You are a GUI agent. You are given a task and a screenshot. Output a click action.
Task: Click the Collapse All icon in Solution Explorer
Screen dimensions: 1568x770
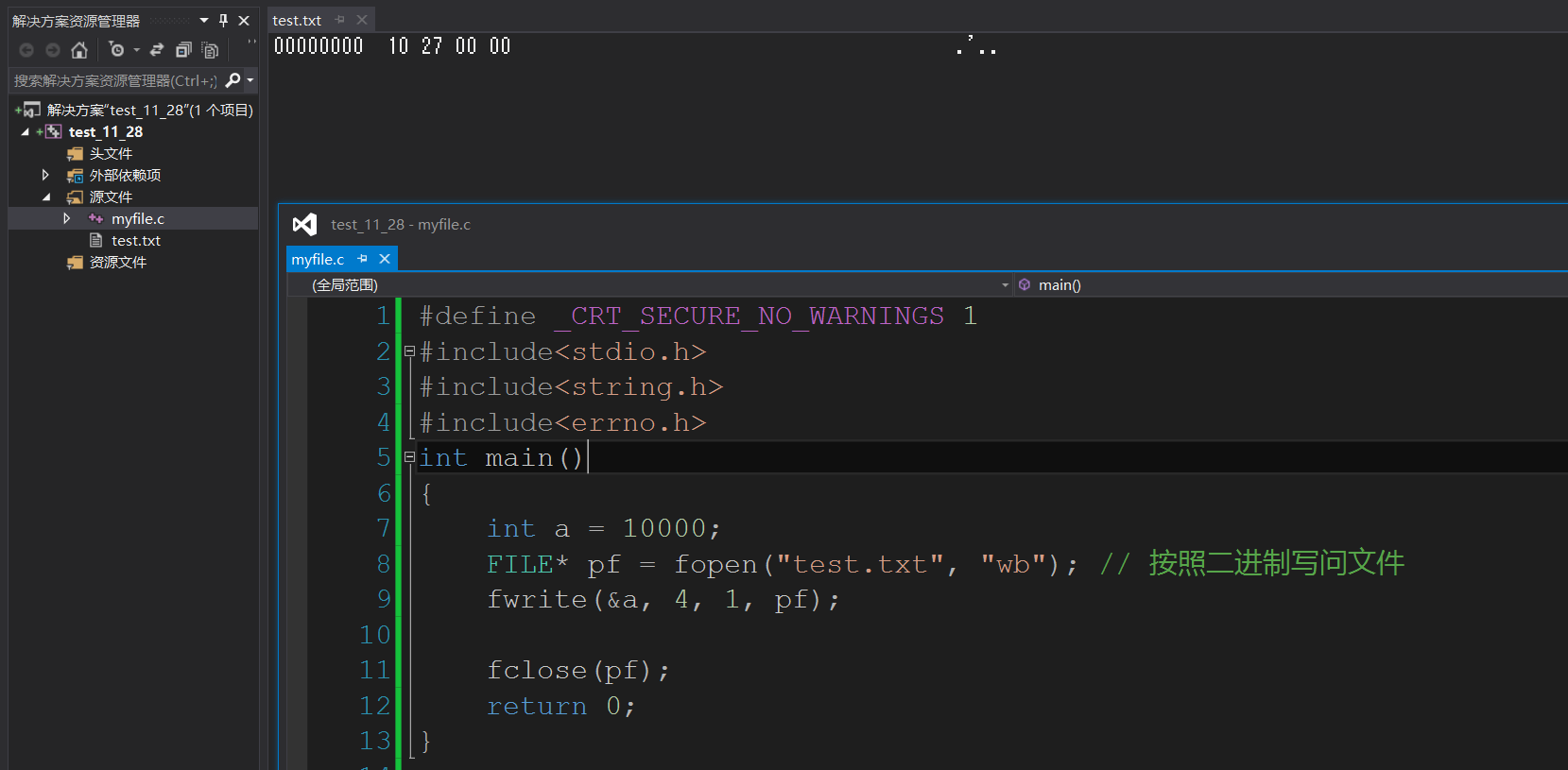coord(183,50)
